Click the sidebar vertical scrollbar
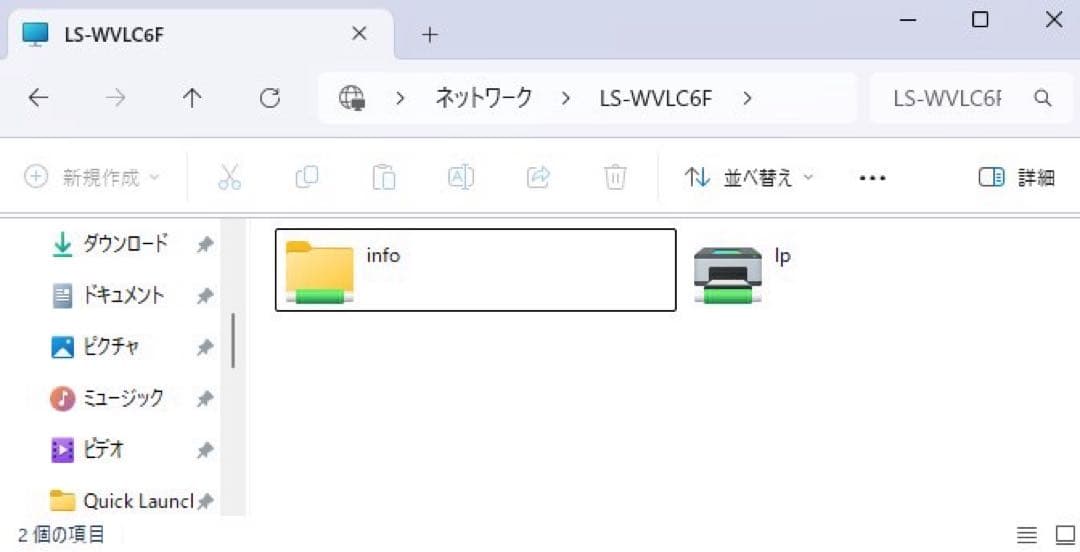 (233, 340)
